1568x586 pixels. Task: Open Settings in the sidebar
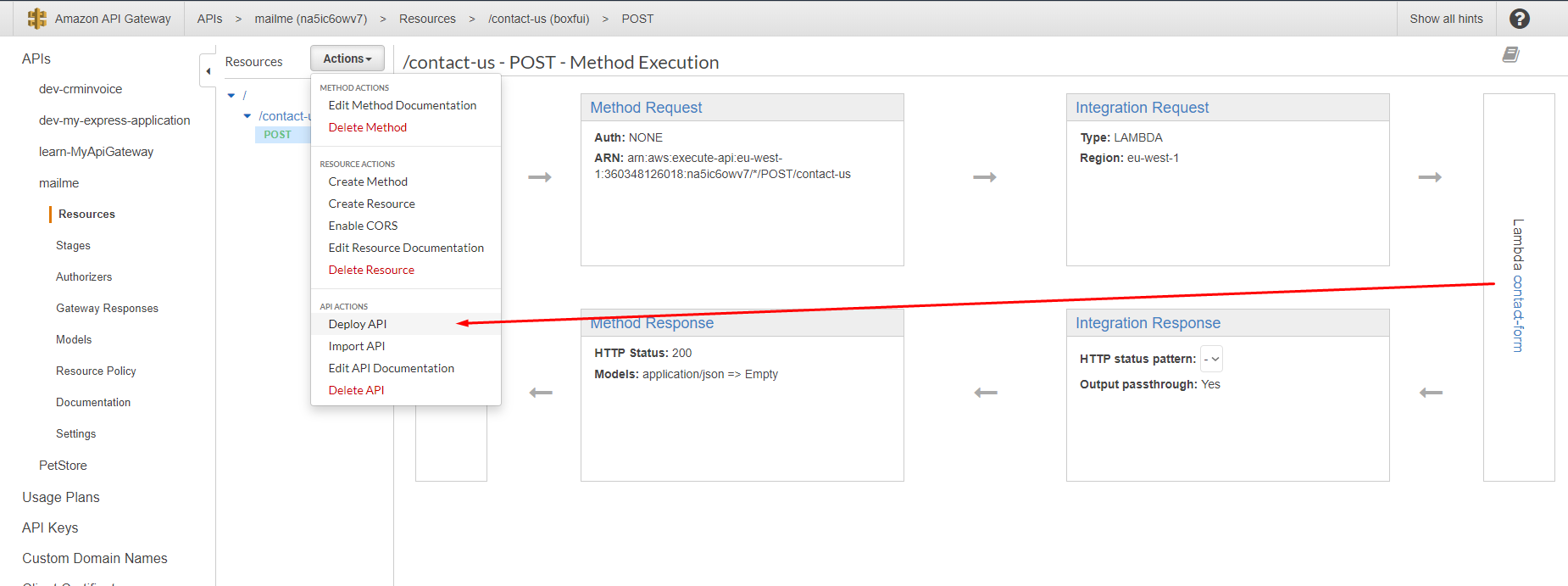tap(75, 434)
